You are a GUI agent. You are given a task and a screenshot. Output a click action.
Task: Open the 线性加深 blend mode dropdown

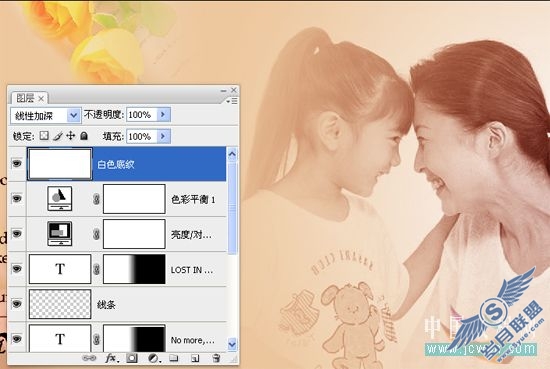coord(74,115)
